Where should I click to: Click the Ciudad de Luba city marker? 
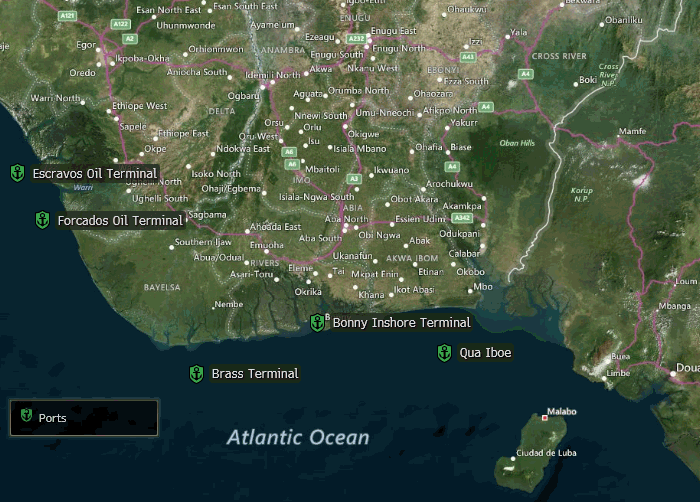[x=515, y=458]
